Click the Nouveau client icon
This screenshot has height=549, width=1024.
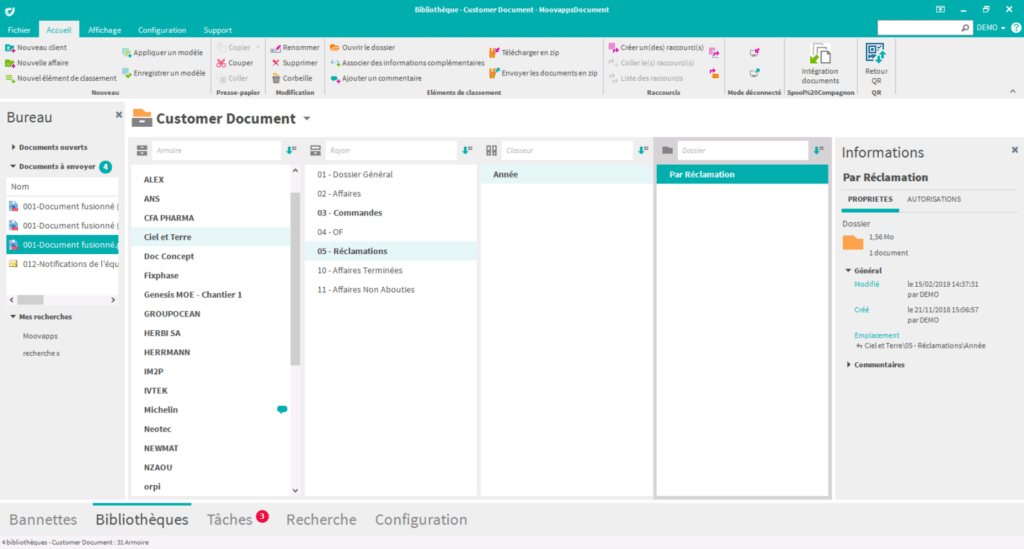(x=10, y=47)
